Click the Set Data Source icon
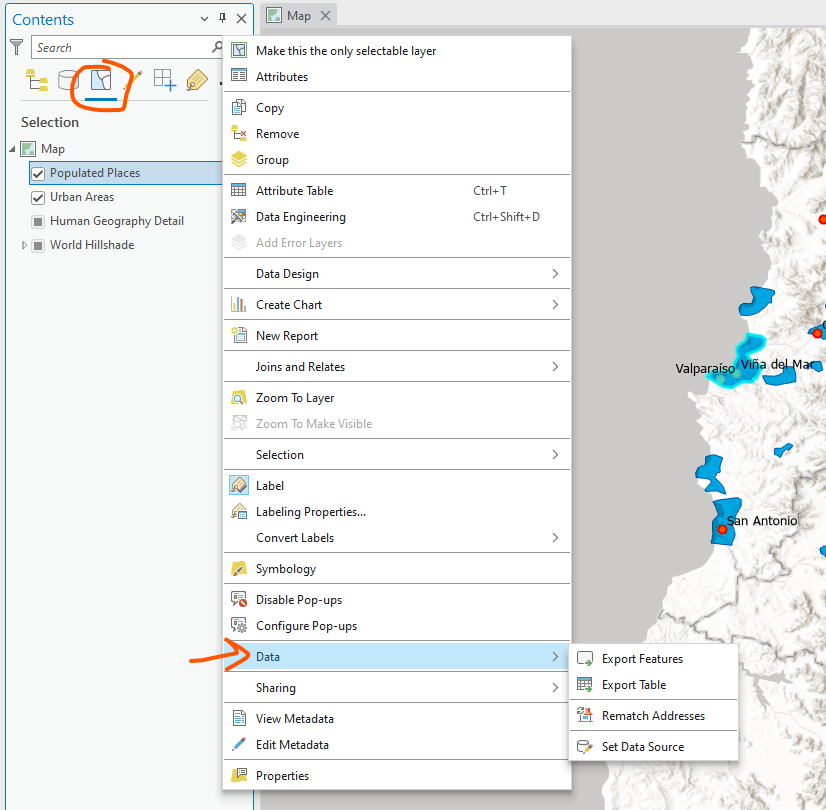The image size is (826, 810). click(x=585, y=746)
